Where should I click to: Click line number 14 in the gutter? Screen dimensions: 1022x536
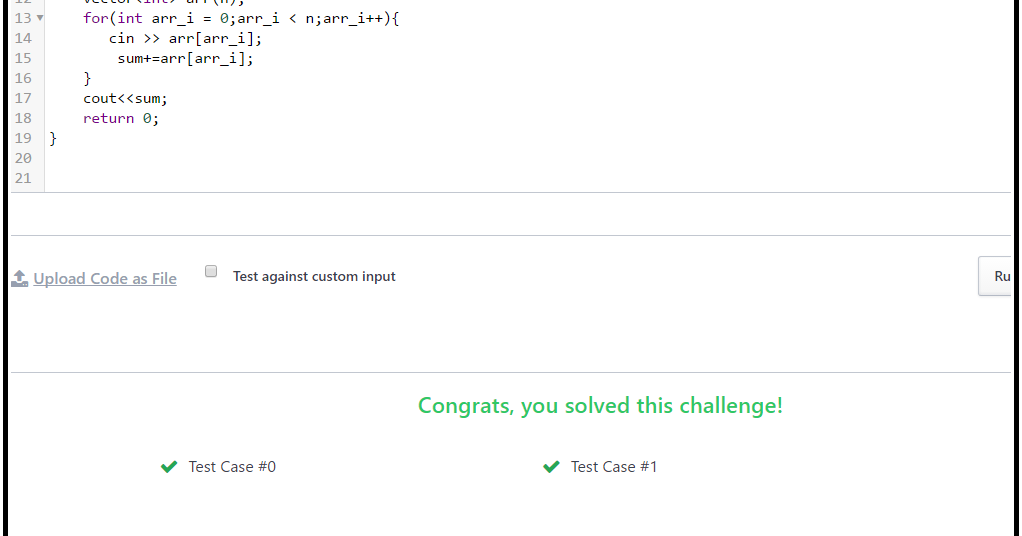23,38
